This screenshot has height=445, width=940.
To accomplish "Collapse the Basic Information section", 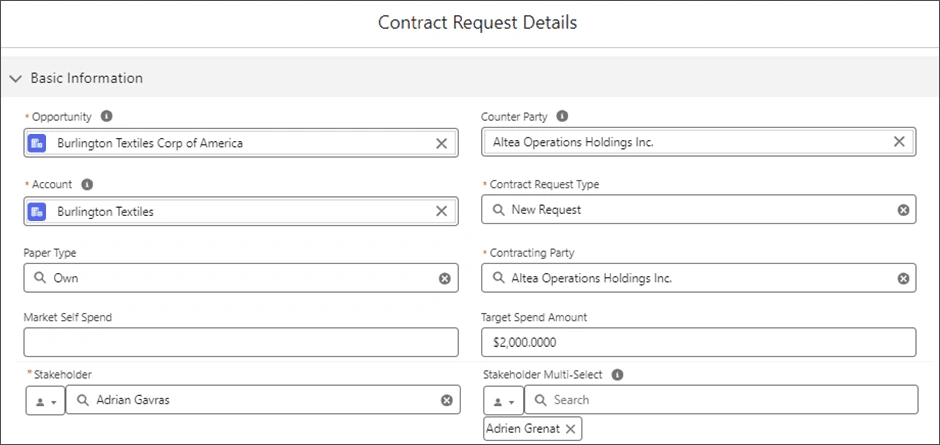I will coord(15,78).
